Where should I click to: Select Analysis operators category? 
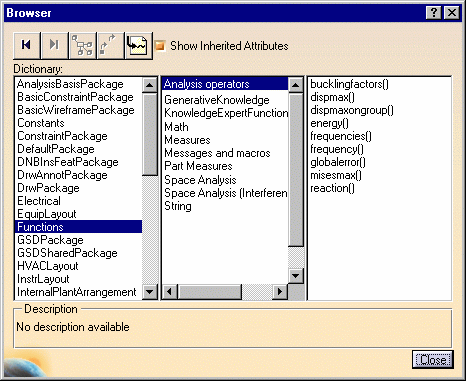[225, 84]
